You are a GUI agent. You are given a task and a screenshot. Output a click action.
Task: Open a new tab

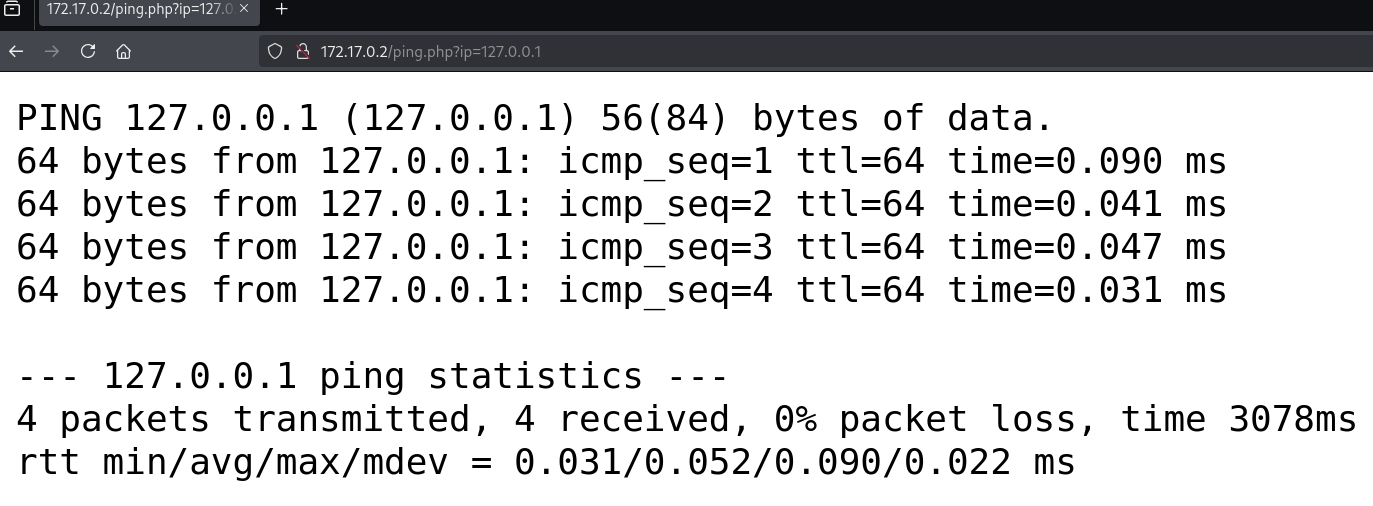(x=281, y=9)
